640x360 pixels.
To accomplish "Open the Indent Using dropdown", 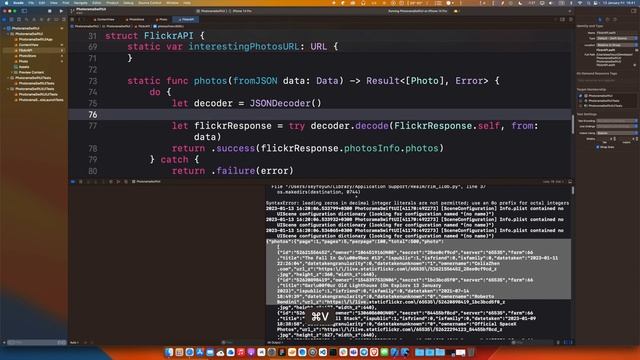I will pyautogui.click(x=617, y=133).
